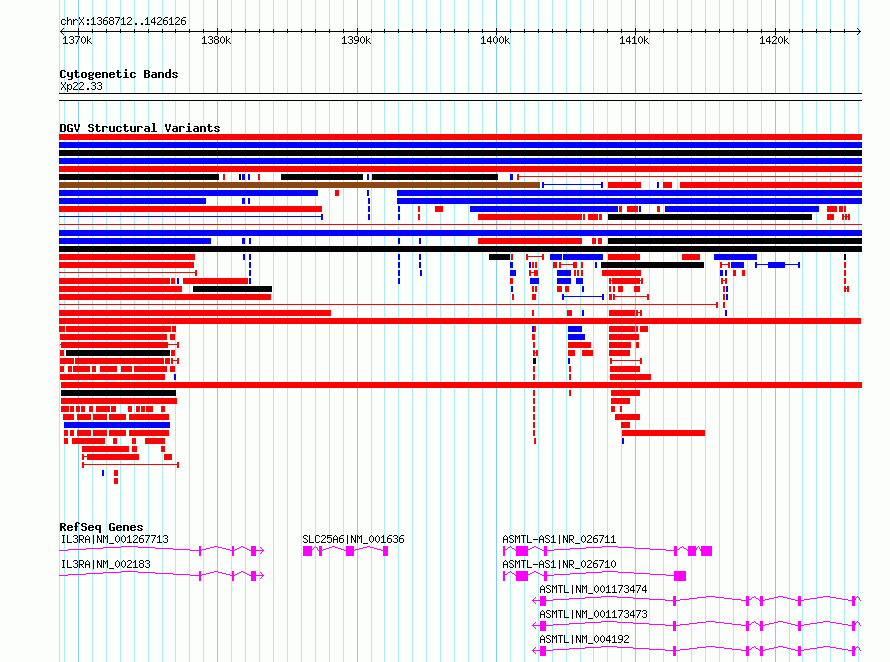890x662 pixels.
Task: Click the 1410k ruler position label
Action: click(x=634, y=40)
